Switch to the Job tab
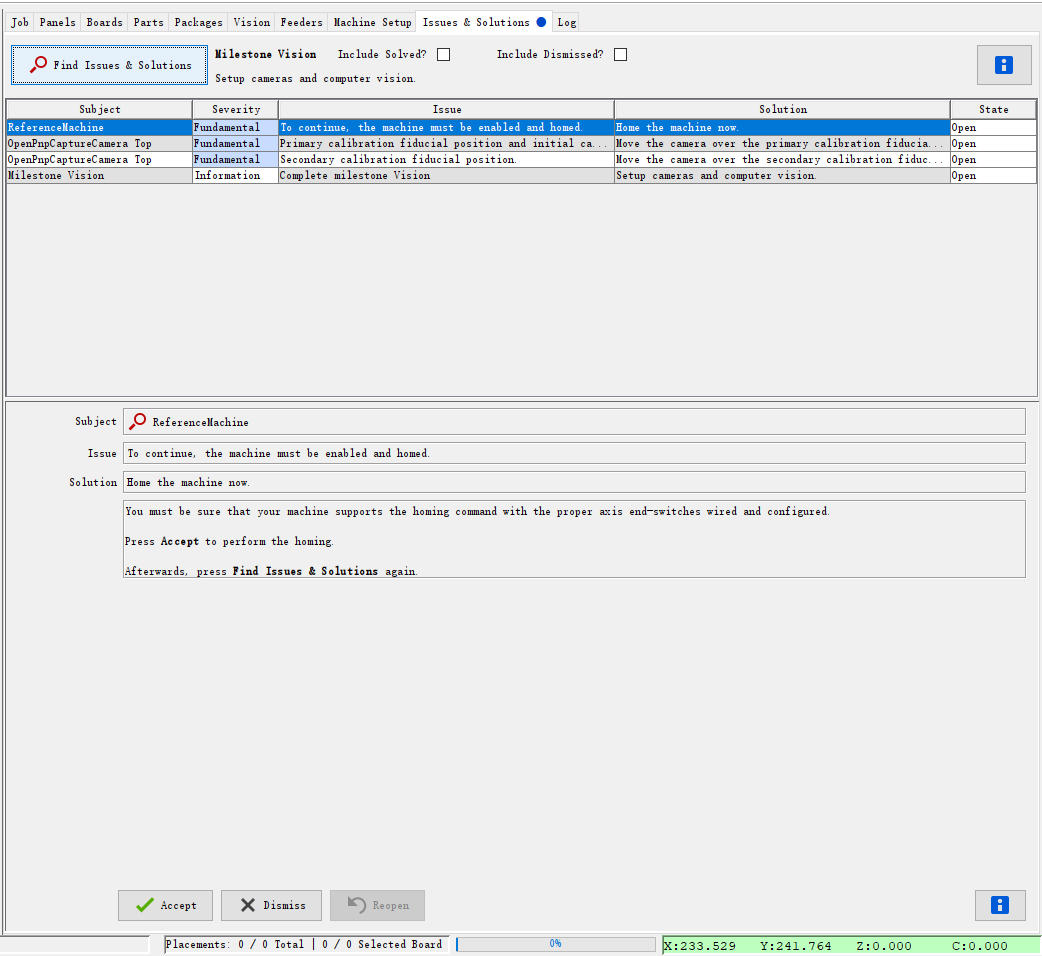1042x956 pixels. coord(20,22)
